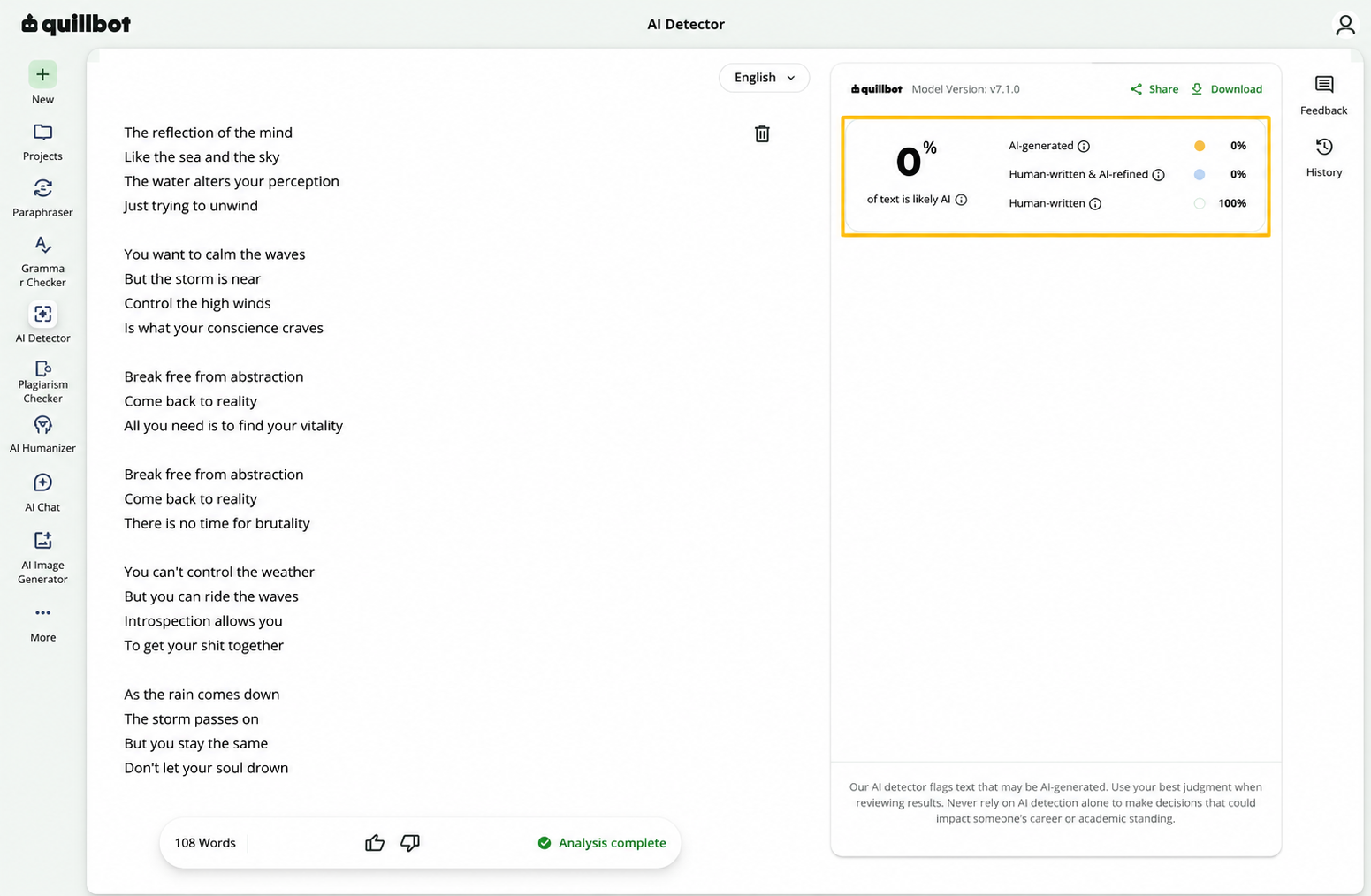Screen dimensions: 1371x896
Task: Give thumbs up feedback on result
Action: pos(375,843)
